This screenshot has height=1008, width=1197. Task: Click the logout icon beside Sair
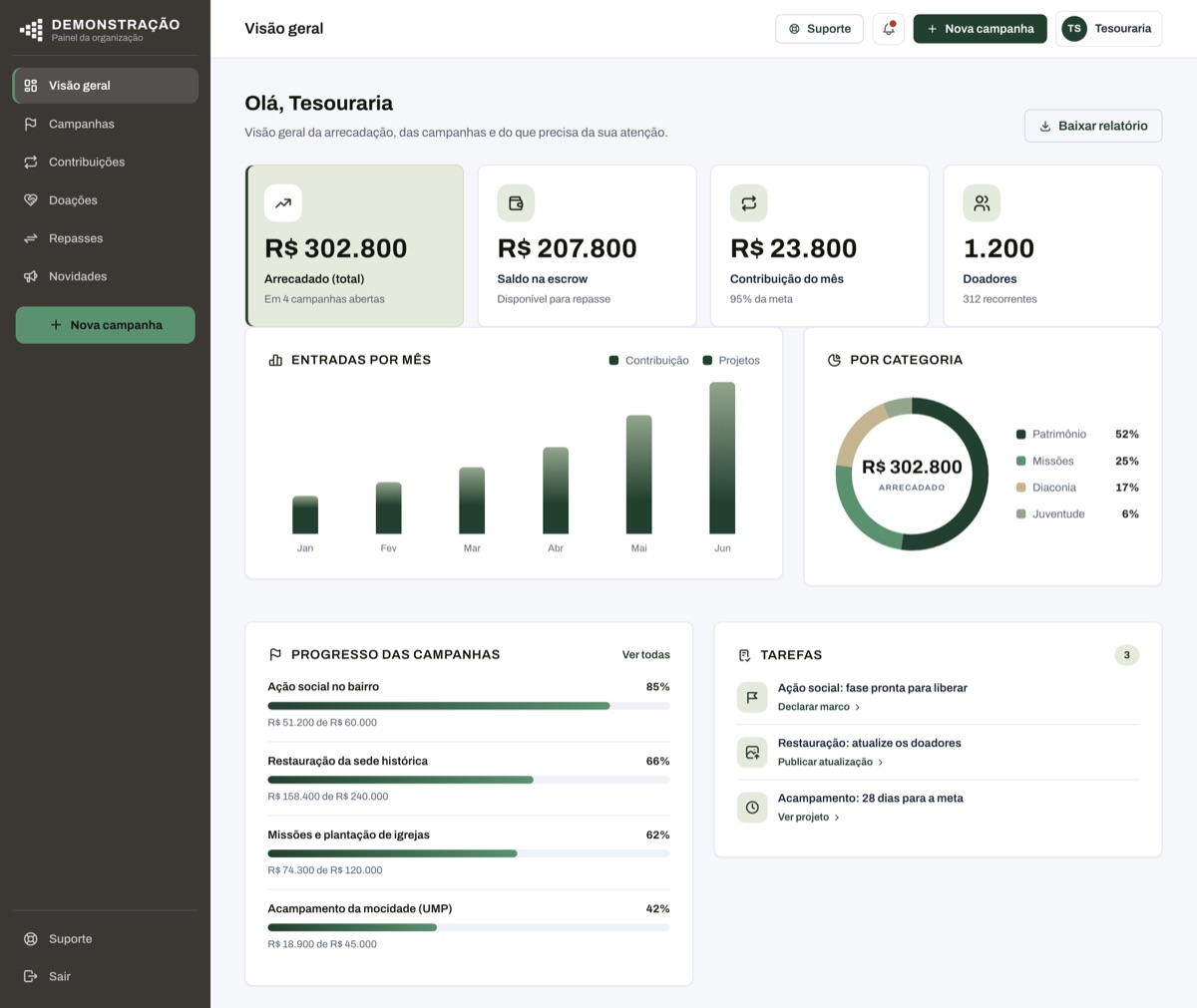[31, 976]
